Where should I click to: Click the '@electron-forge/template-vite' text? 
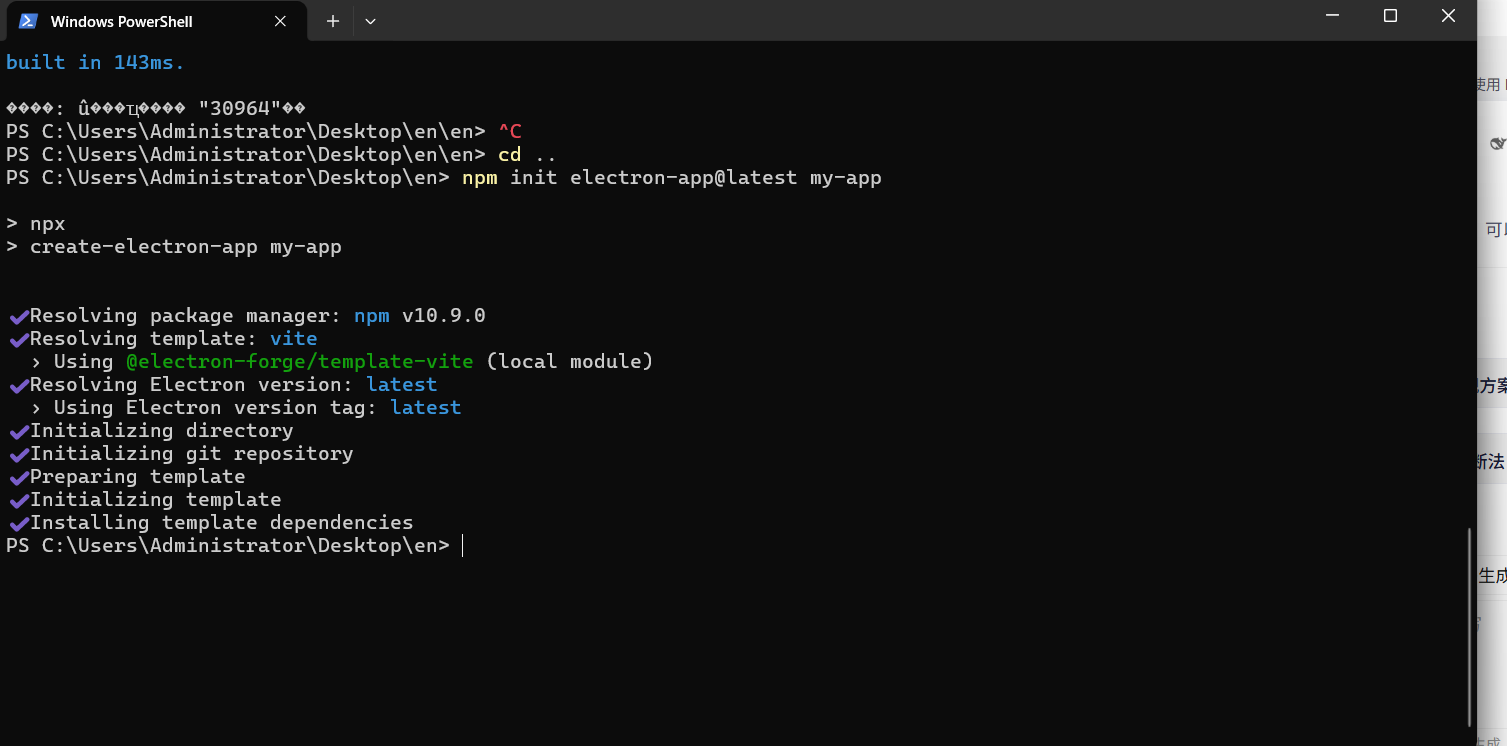click(x=300, y=361)
